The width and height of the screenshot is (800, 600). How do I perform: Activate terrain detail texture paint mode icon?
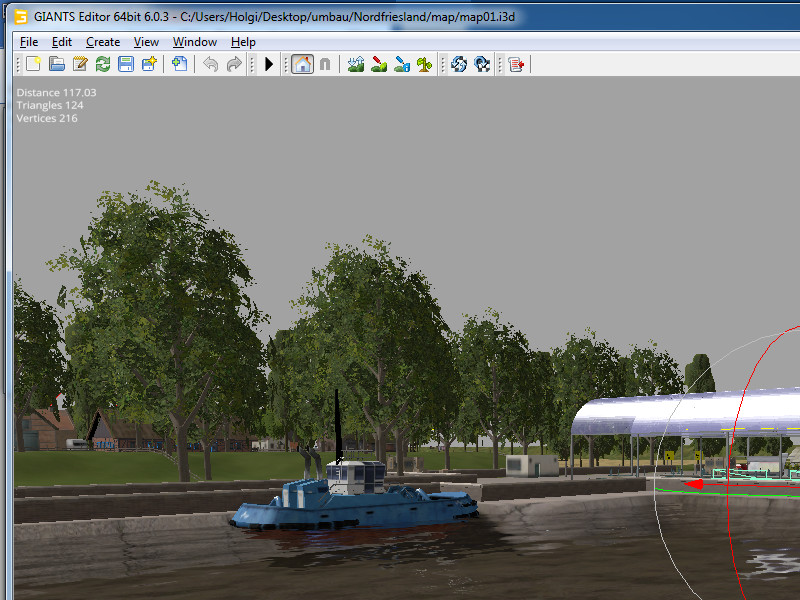click(x=379, y=64)
